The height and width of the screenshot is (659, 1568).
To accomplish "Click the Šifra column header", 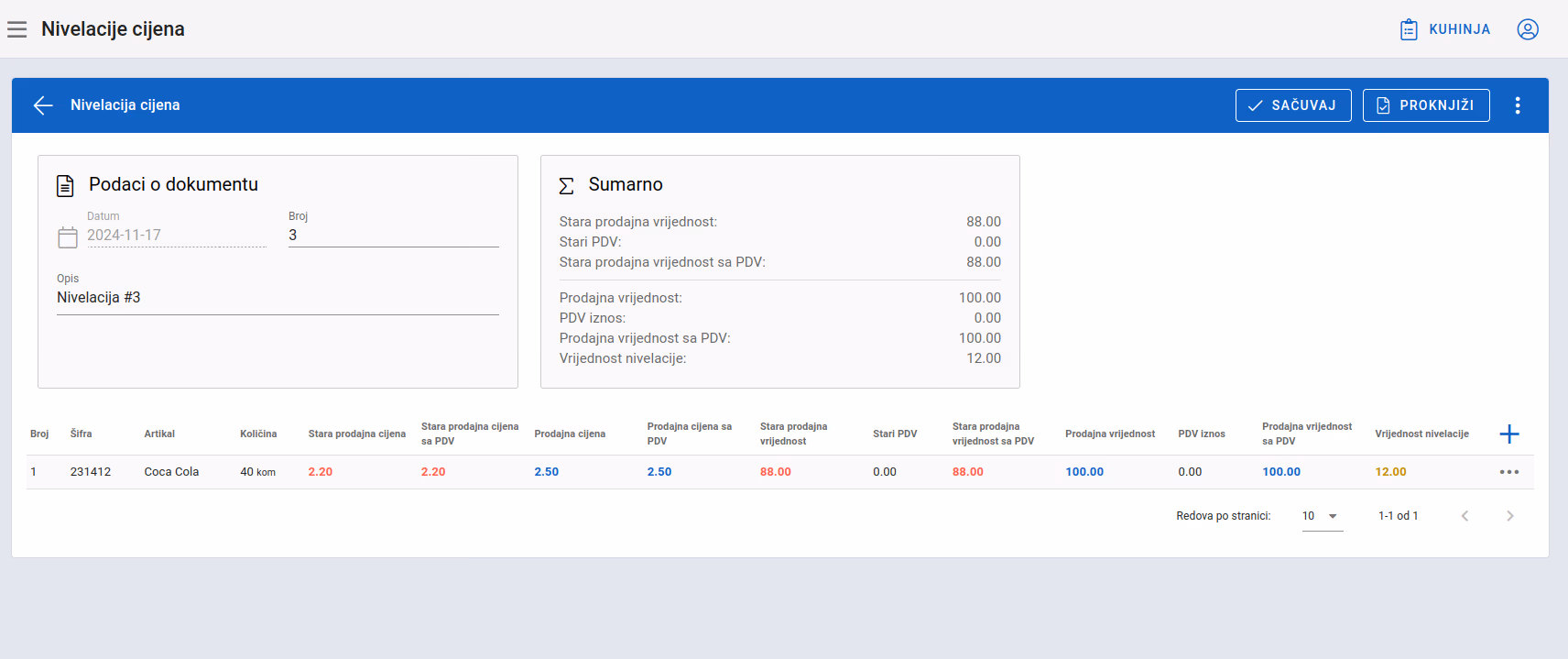I will 82,434.
